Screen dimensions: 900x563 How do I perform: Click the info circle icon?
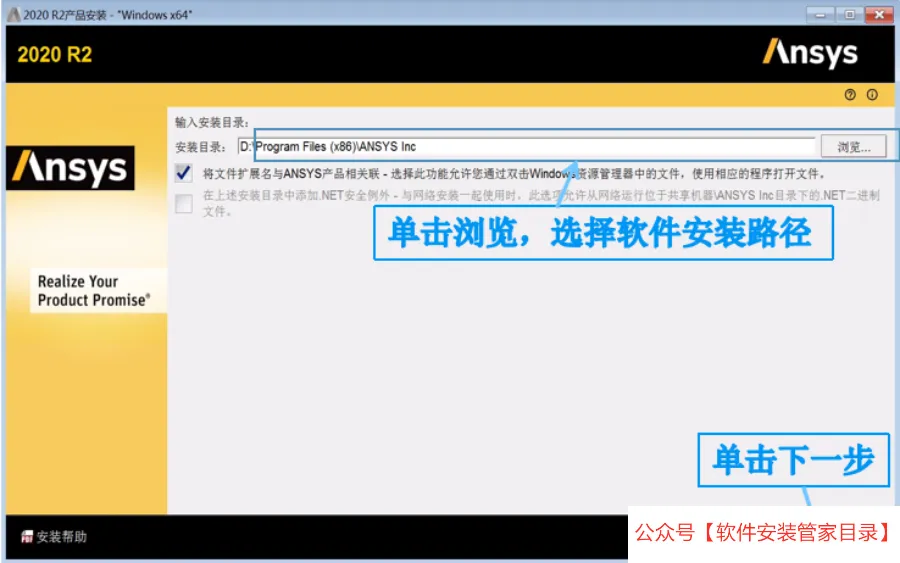click(872, 95)
